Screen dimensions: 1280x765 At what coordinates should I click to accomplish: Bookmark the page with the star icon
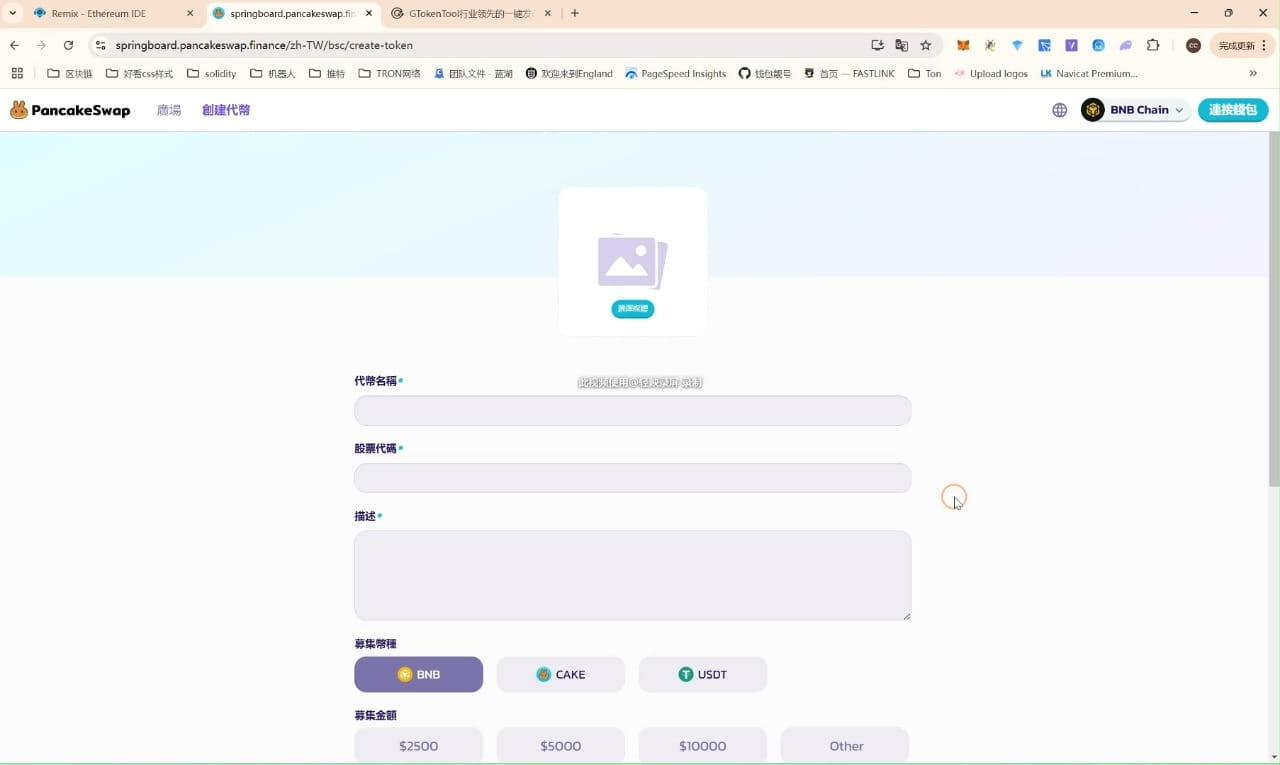pos(926,45)
